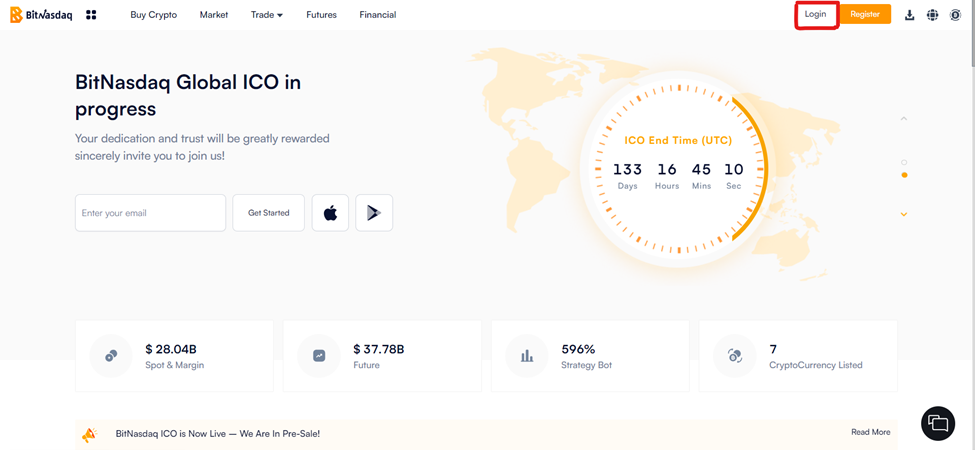This screenshot has height=450, width=975.
Task: Click the megaphone announcement icon
Action: point(90,434)
